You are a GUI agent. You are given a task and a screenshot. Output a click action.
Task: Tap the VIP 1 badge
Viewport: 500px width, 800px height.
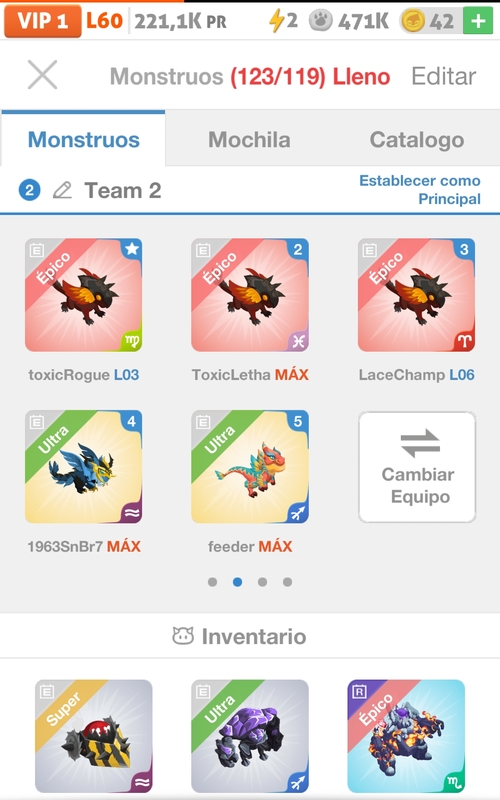click(x=43, y=21)
